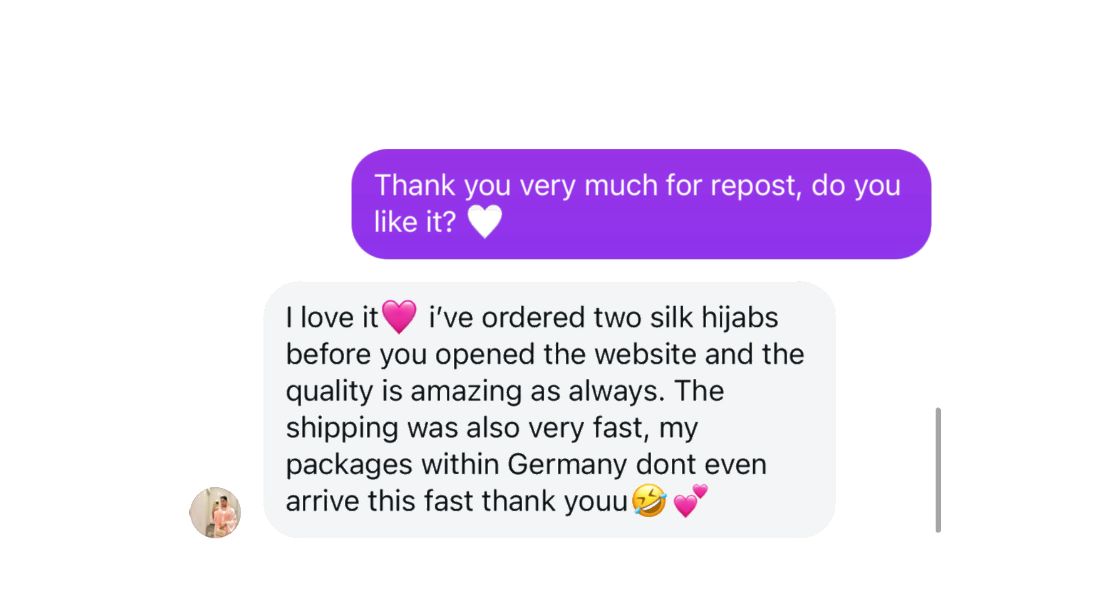Click the word "Germany" in the reply
This screenshot has height=615, width=1093.
567,464
